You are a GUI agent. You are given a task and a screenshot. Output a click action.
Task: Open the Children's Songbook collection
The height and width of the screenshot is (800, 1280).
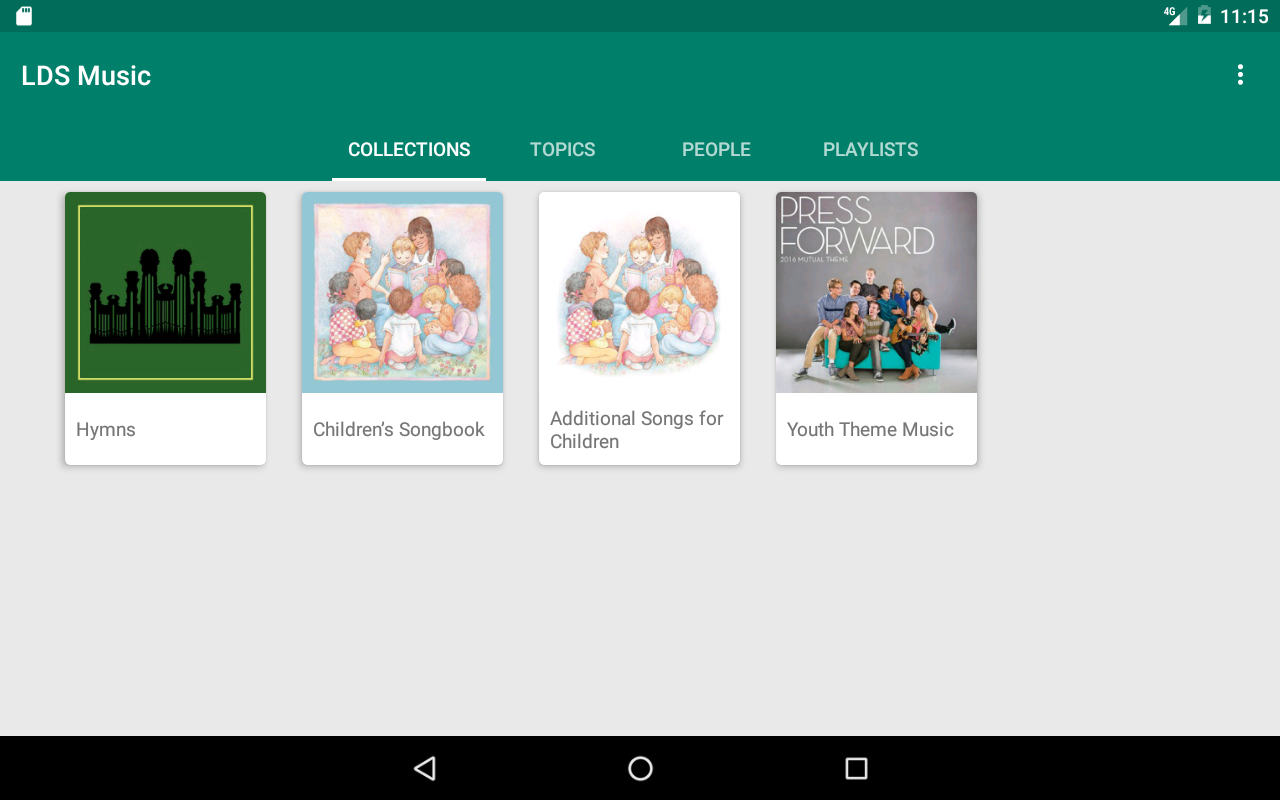pos(402,328)
